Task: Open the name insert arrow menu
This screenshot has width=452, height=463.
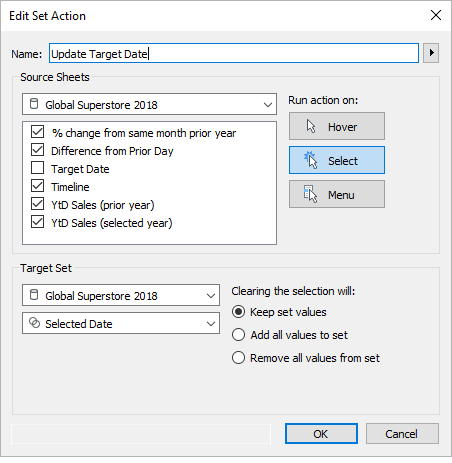Action: 431,53
